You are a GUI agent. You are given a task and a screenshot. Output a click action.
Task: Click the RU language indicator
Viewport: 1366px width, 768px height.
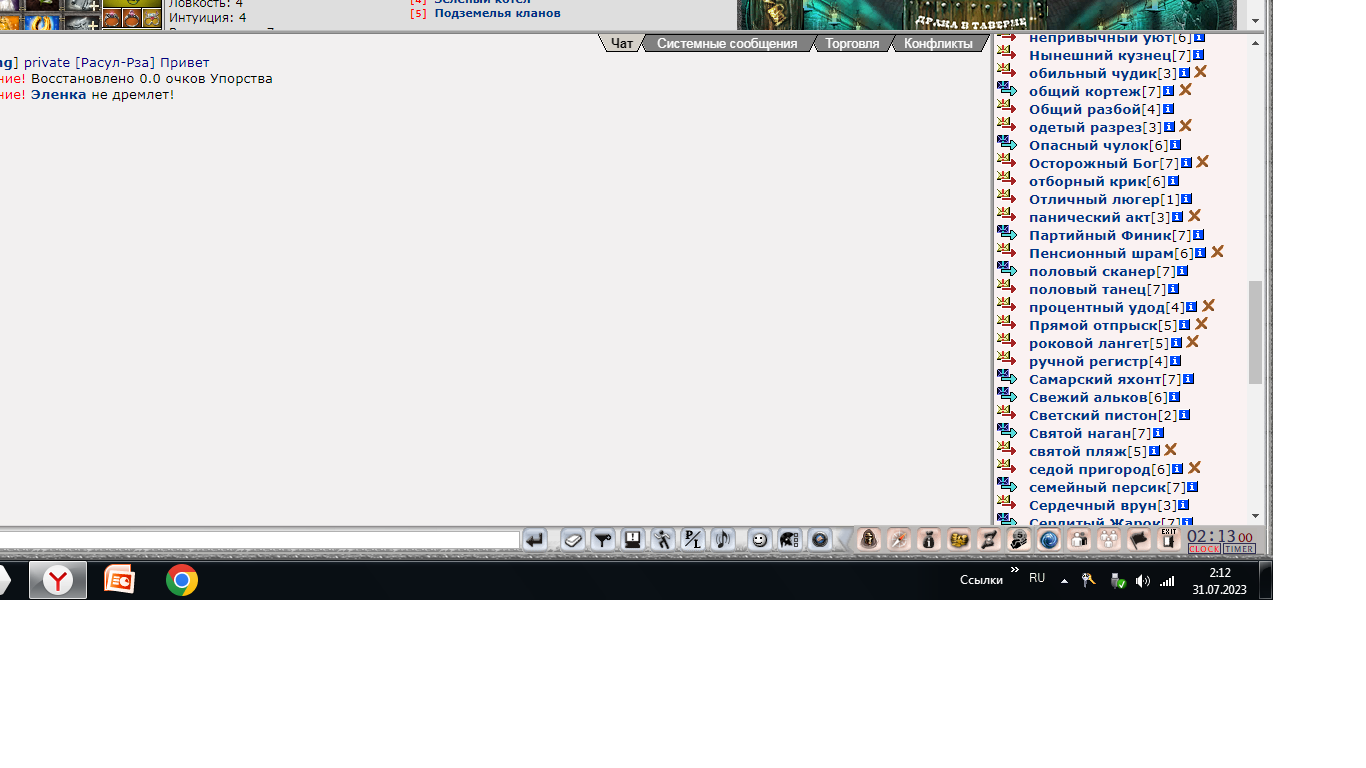click(1037, 578)
